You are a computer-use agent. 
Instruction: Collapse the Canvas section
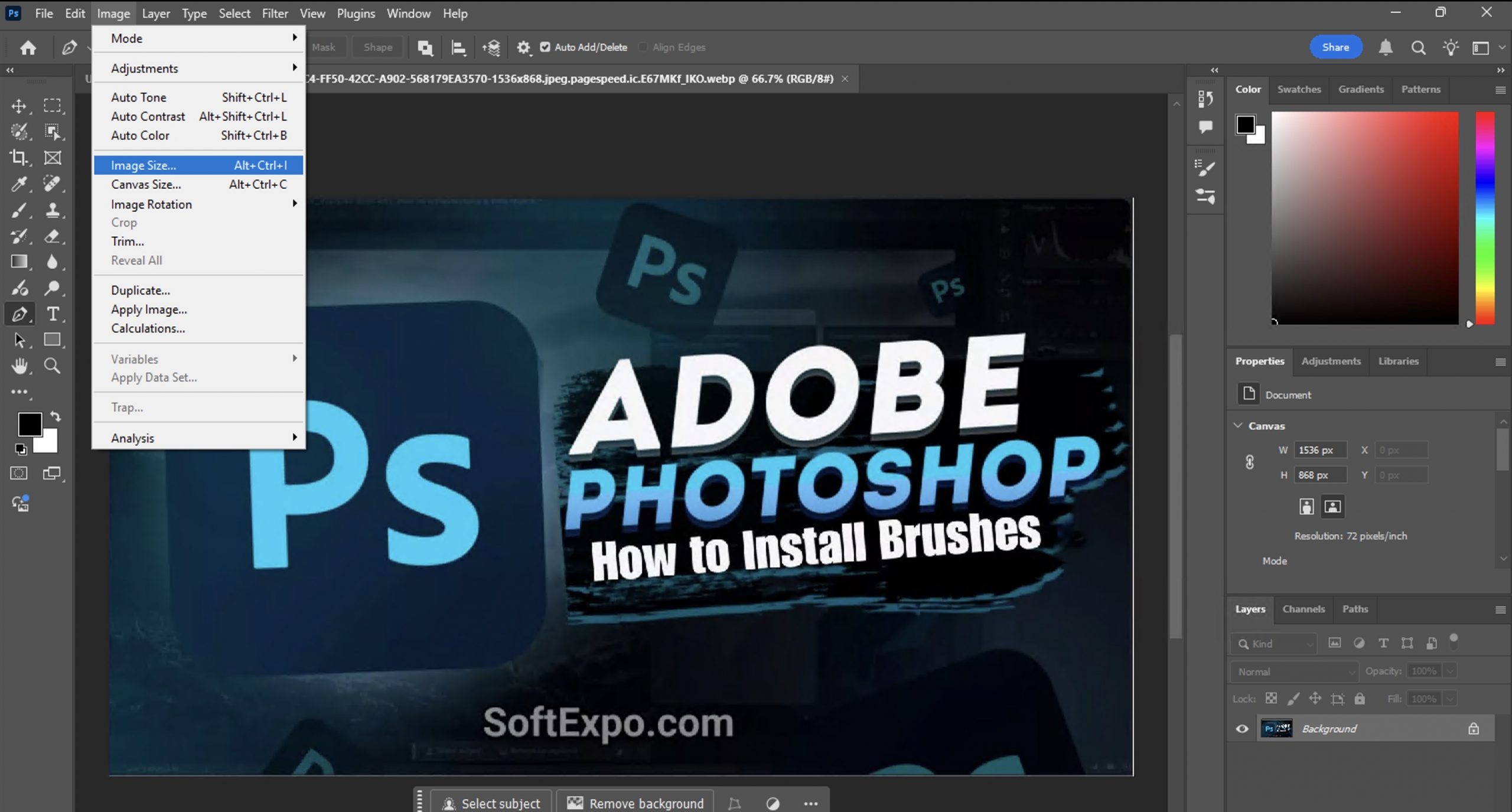[x=1239, y=426]
